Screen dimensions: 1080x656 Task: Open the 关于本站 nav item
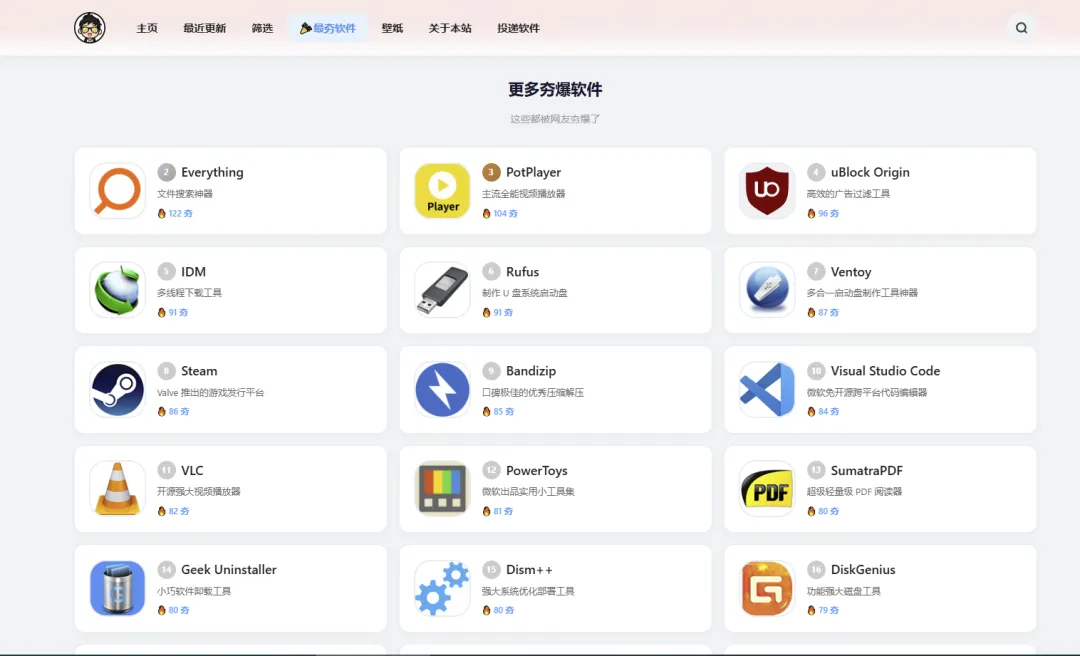pyautogui.click(x=450, y=28)
